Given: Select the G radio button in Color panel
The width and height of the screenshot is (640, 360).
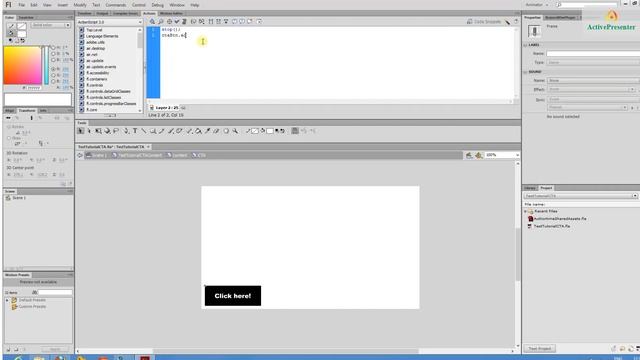Looking at the screenshot, I should pyautogui.click(x=53, y=75).
